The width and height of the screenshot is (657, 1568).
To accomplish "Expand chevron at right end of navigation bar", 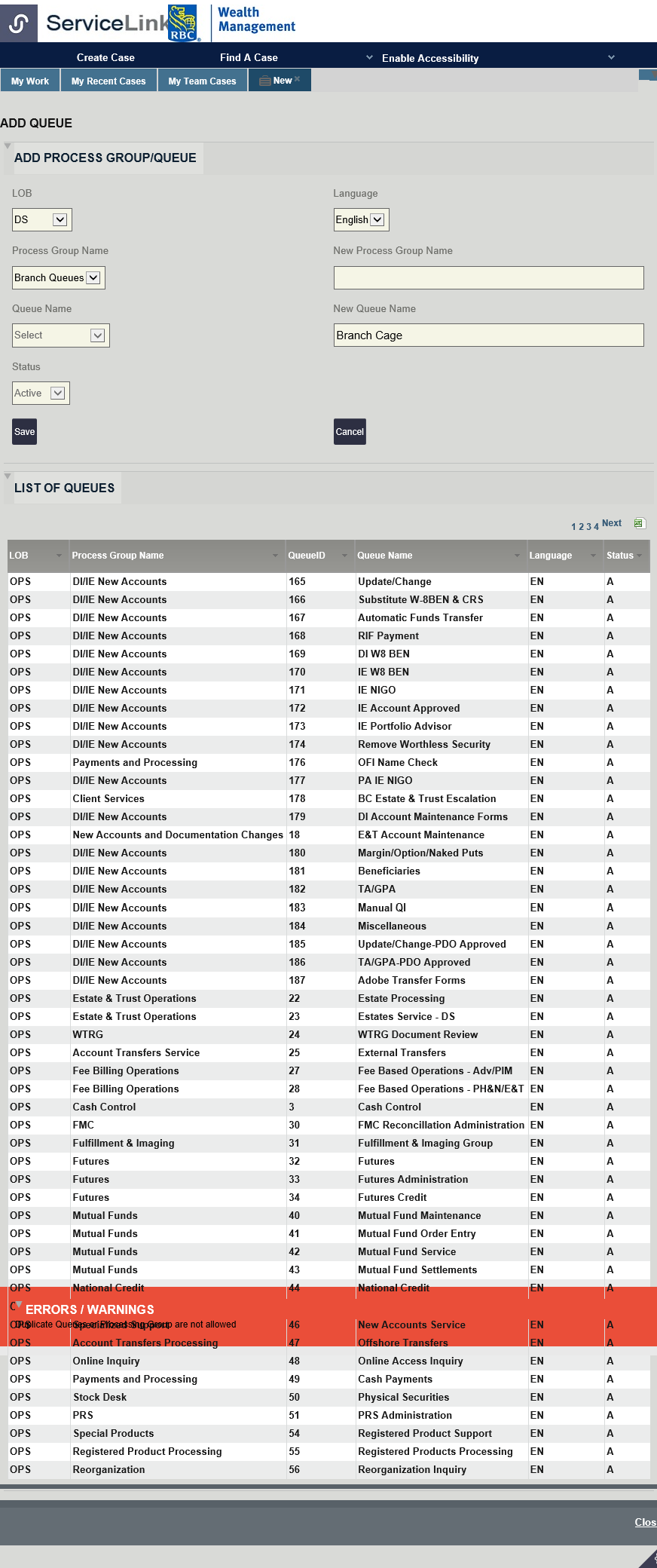I will coord(611,57).
